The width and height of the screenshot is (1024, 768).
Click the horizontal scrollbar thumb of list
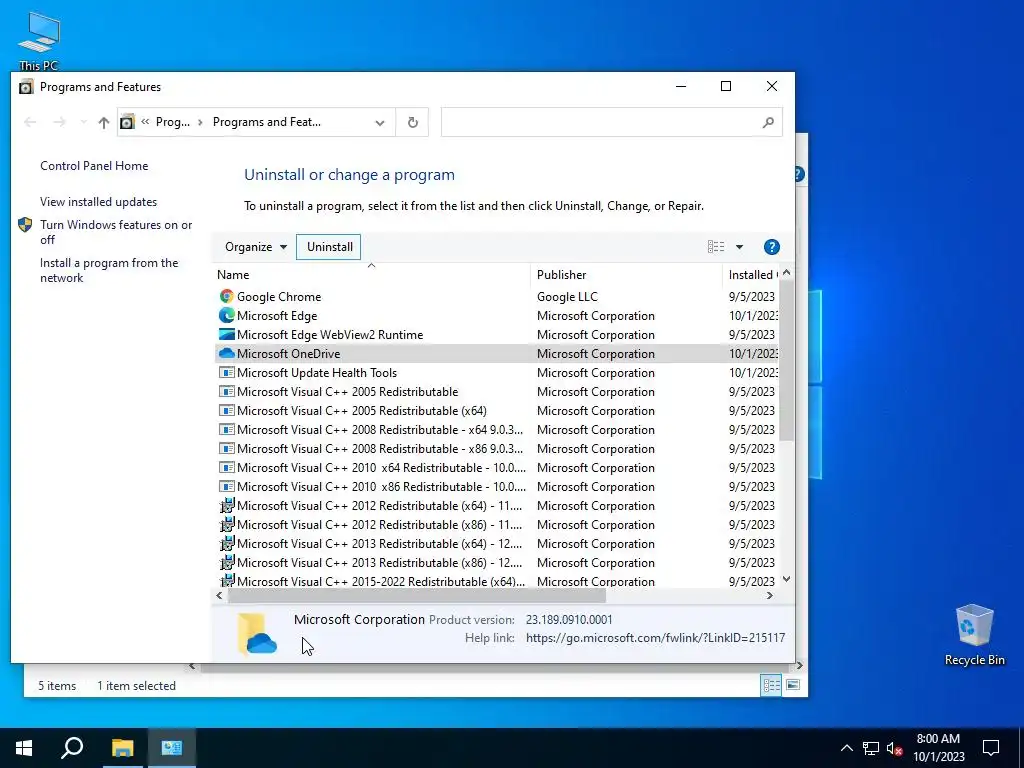coord(417,596)
